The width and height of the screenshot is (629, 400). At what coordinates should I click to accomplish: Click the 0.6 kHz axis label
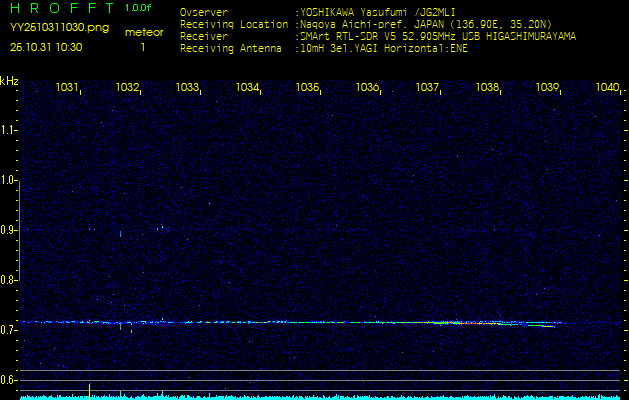coord(9,379)
